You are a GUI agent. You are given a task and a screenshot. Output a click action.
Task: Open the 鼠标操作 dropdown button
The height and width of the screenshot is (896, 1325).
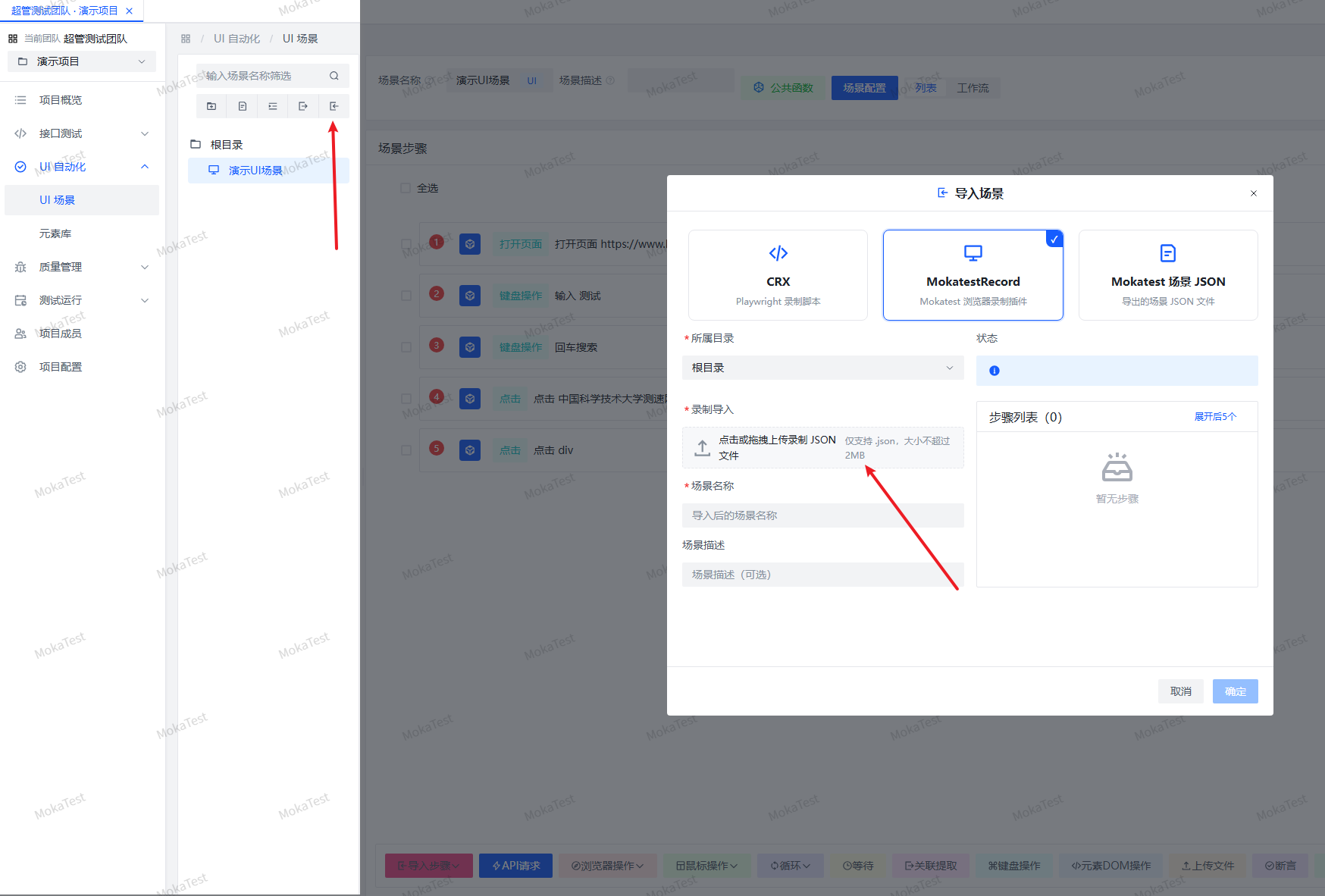coord(706,866)
